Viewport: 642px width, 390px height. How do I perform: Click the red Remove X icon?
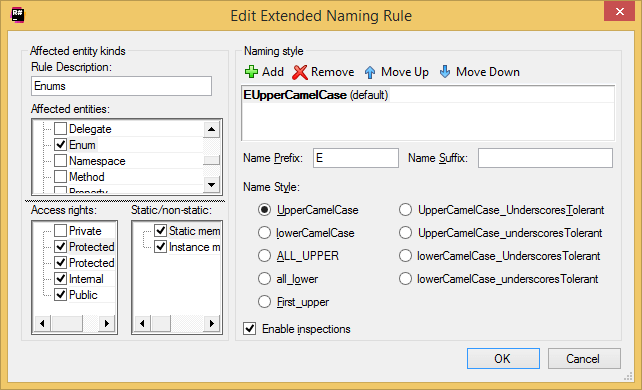click(300, 72)
